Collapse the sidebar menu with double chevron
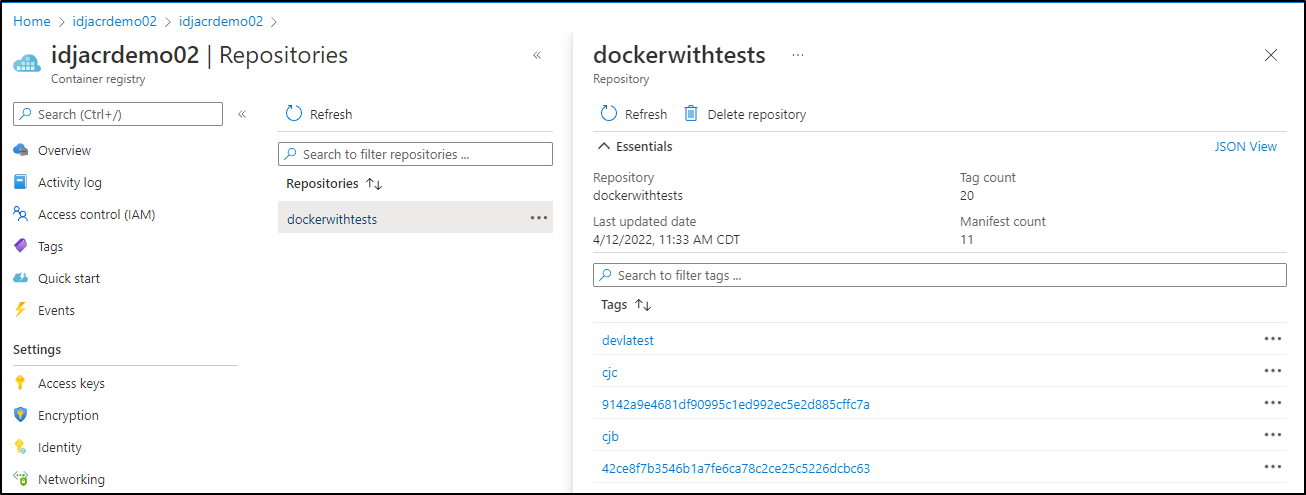 point(242,114)
